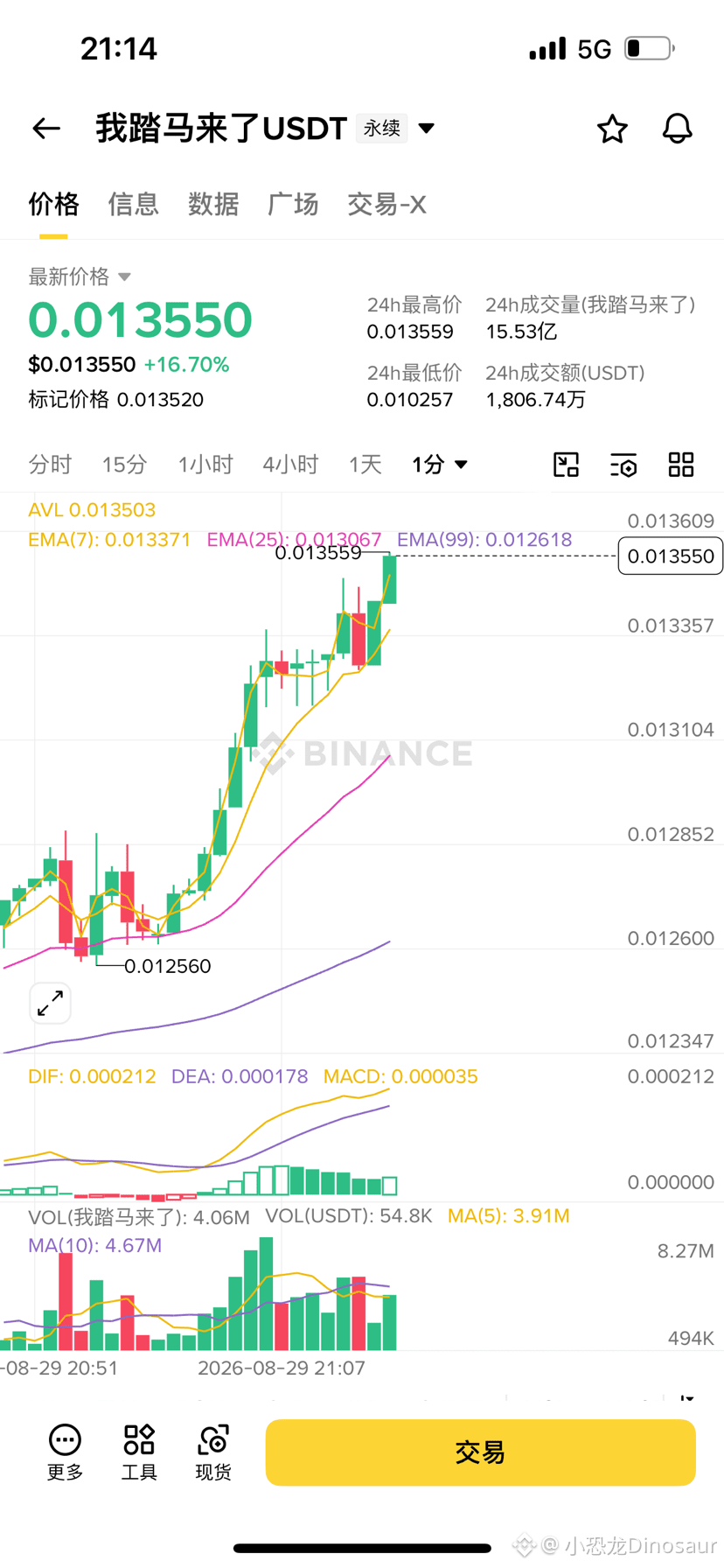
Task: Switch to the 交易-X tab
Action: [x=386, y=204]
